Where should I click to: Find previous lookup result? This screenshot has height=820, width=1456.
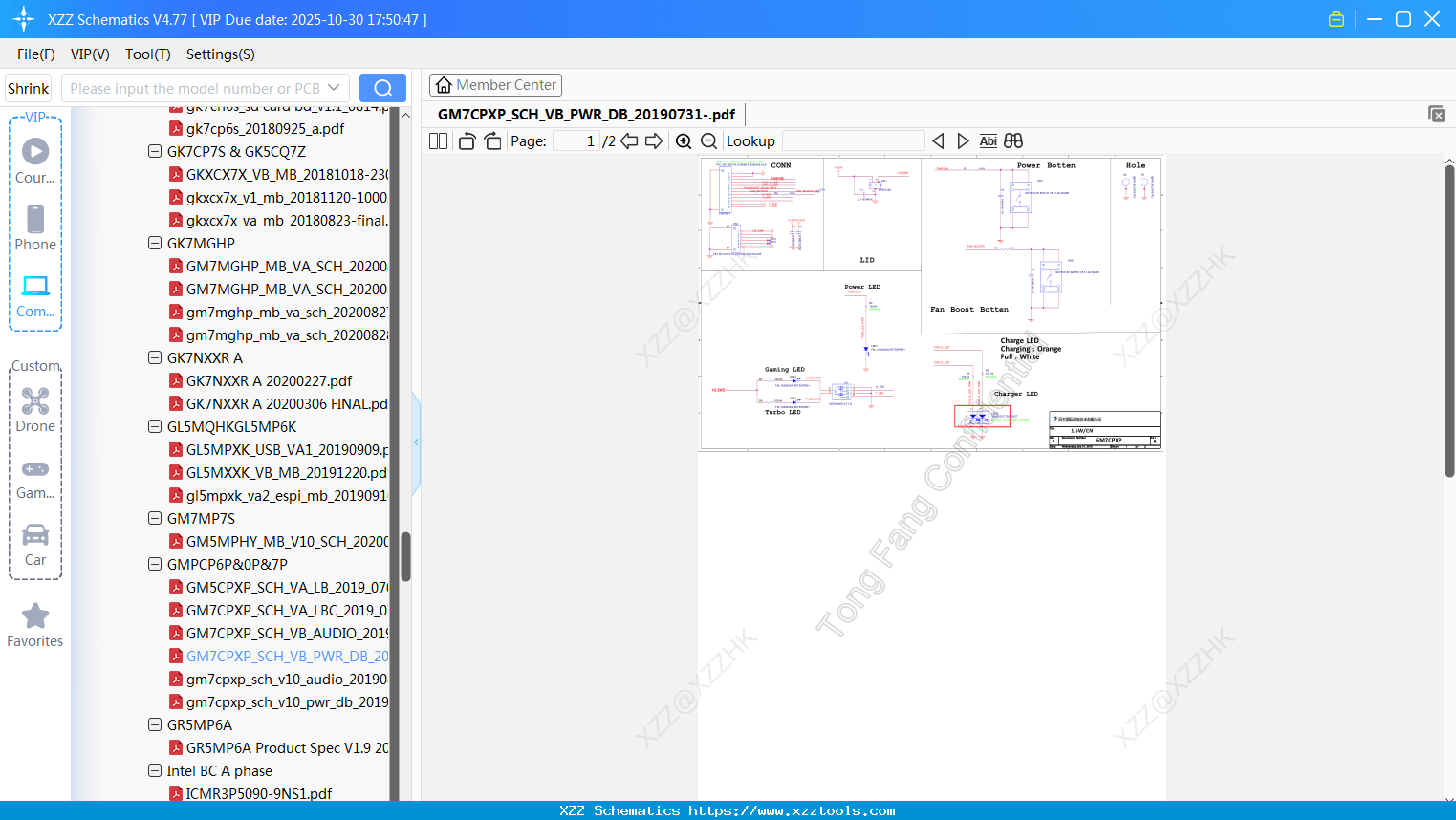pos(938,141)
